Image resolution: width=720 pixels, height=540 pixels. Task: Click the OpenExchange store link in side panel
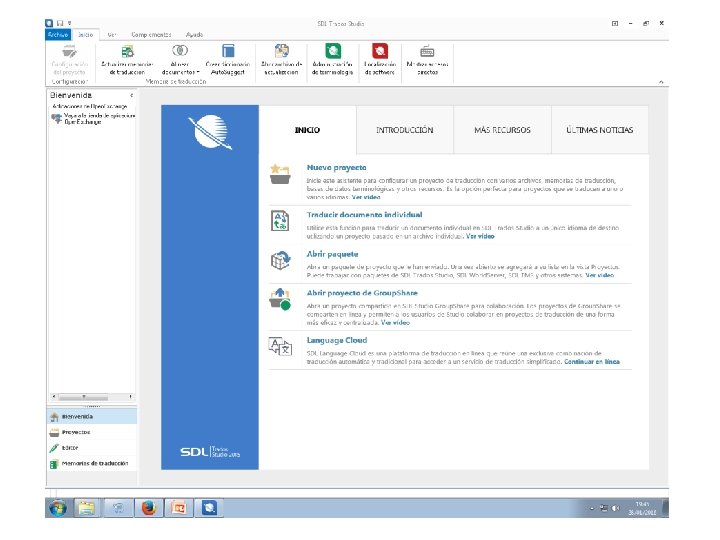coord(99,119)
